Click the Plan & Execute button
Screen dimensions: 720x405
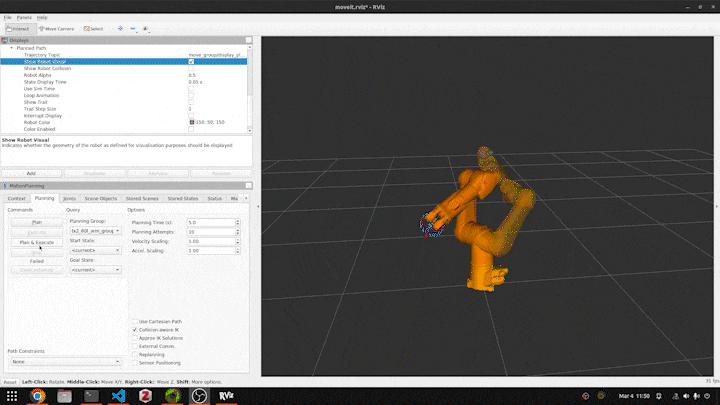(37, 242)
